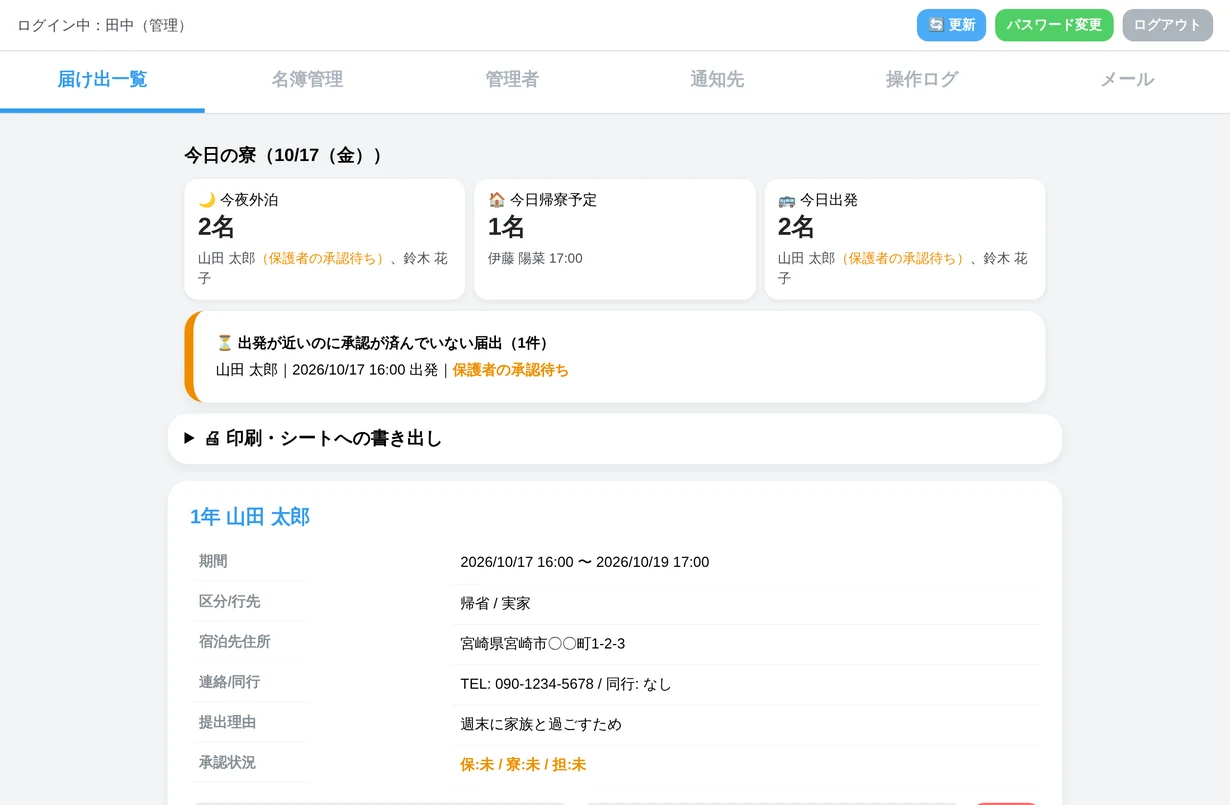Click the period value 2026/10/17 16:00 〜 2026/10/19 17:00
Screen dimensions: 1230x805
pyautogui.click(x=585, y=562)
